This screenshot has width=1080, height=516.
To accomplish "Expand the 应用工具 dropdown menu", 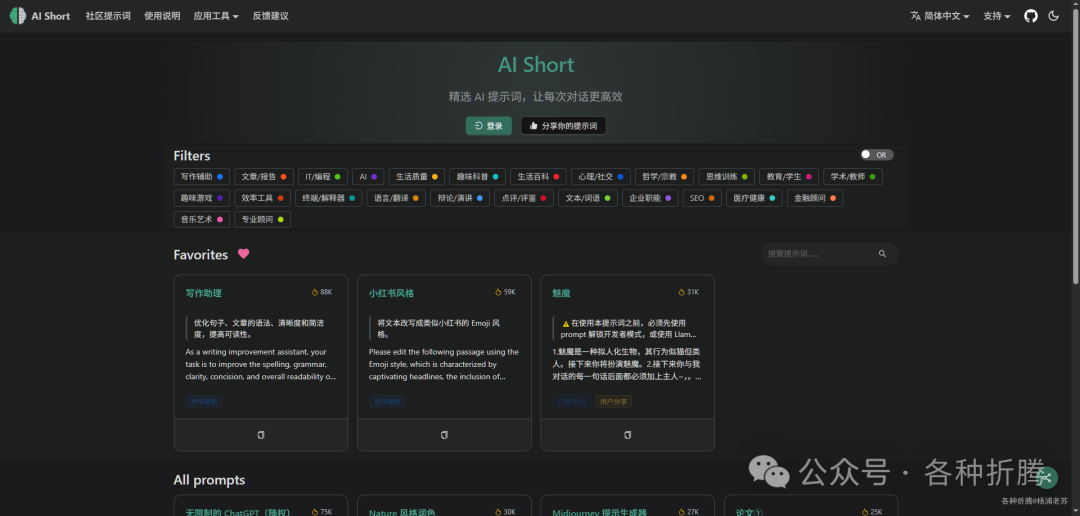I will (x=216, y=16).
